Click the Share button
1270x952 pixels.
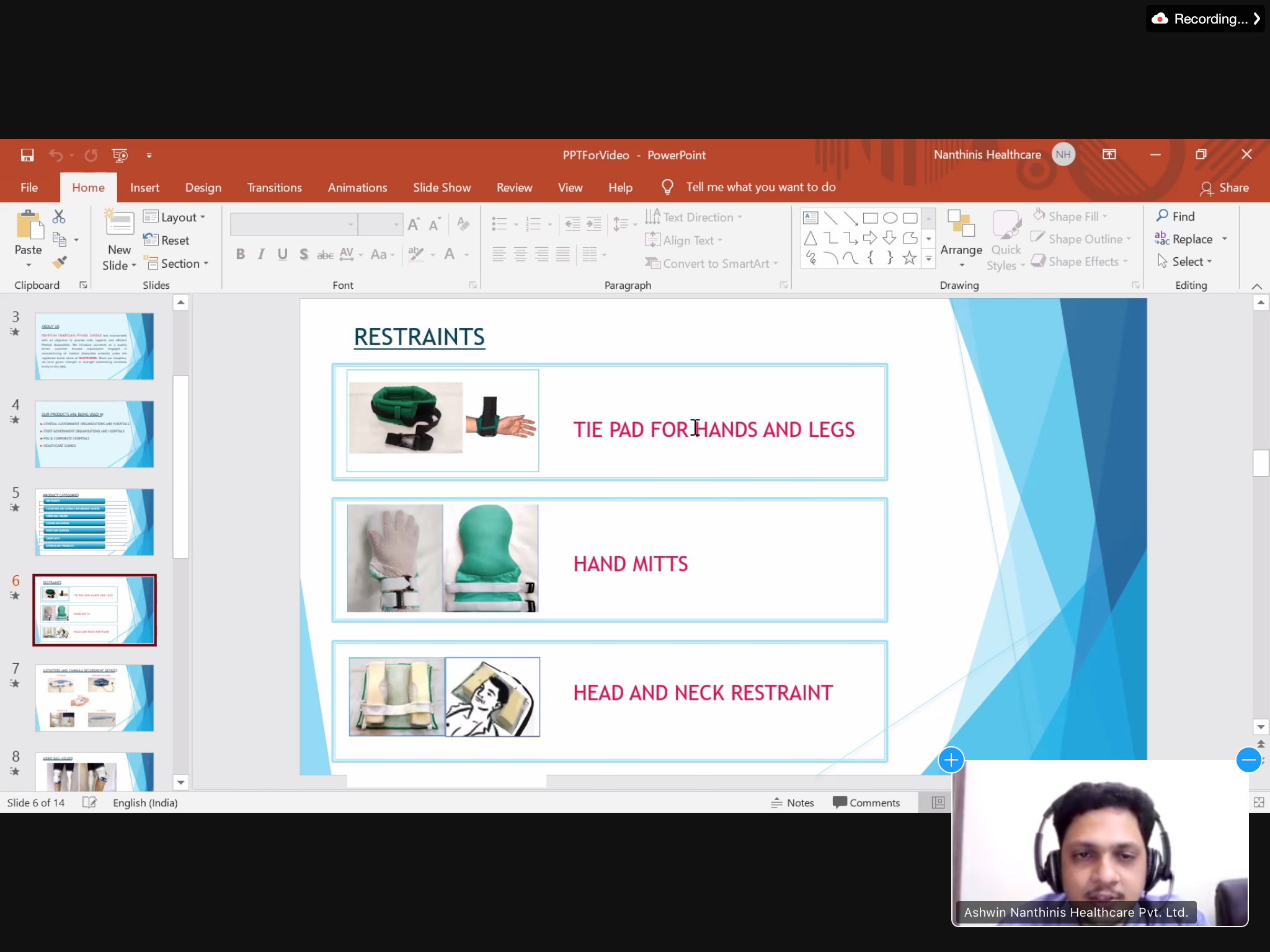coord(1225,188)
